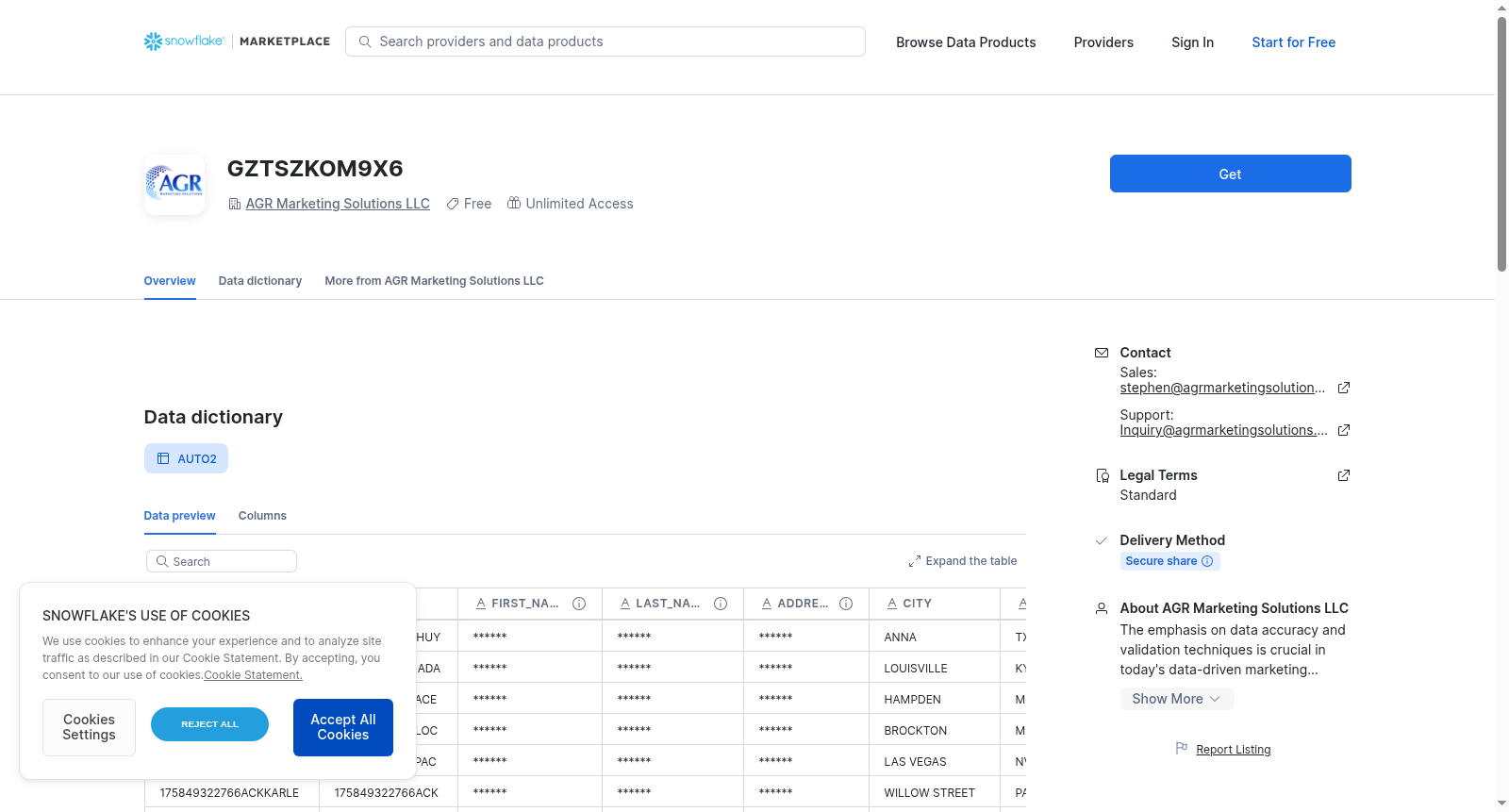Click the AGR Marketing Solutions logo thumbnail
The height and width of the screenshot is (812, 1509).
tap(174, 185)
